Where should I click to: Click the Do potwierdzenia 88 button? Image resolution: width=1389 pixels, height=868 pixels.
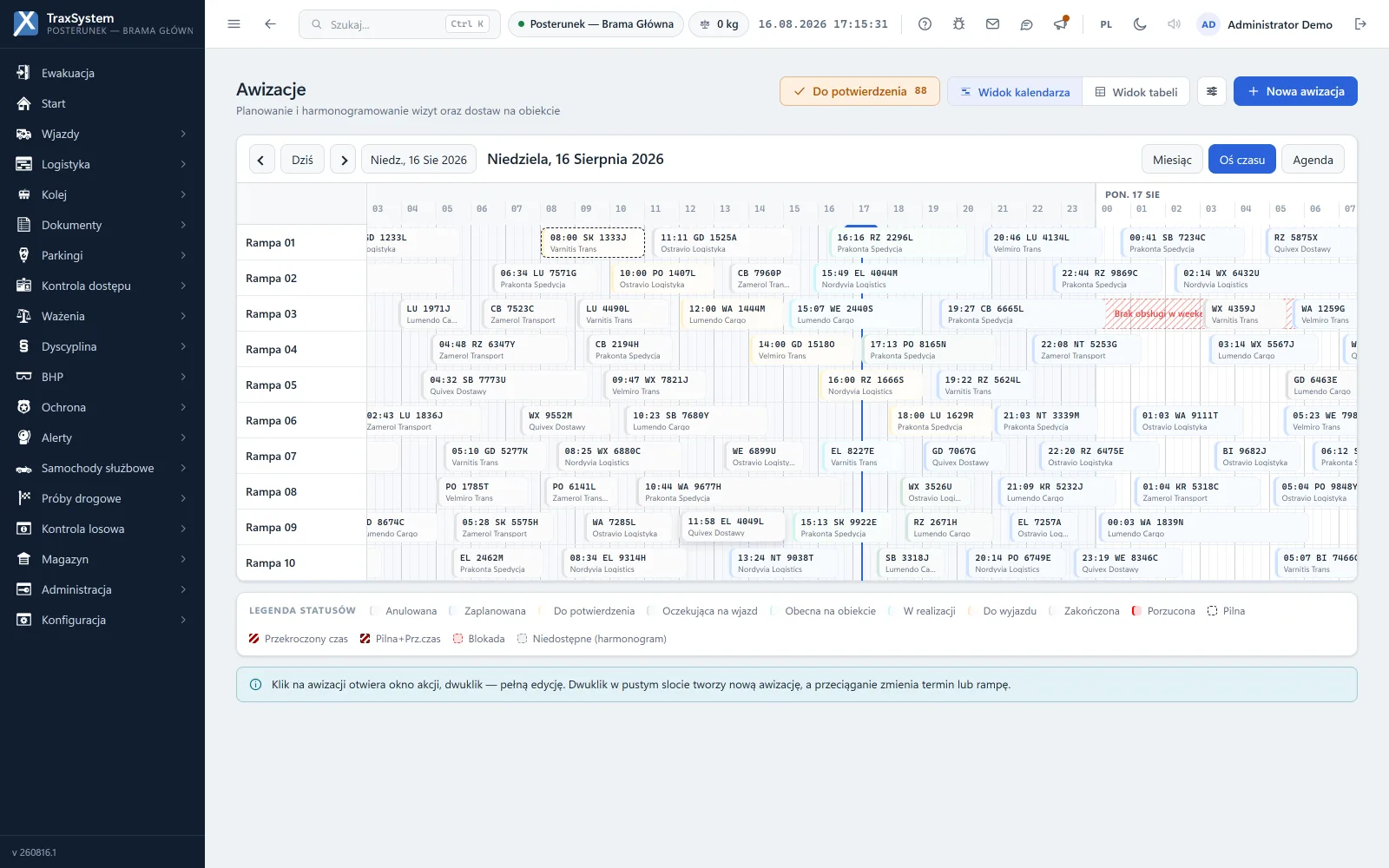[859, 91]
